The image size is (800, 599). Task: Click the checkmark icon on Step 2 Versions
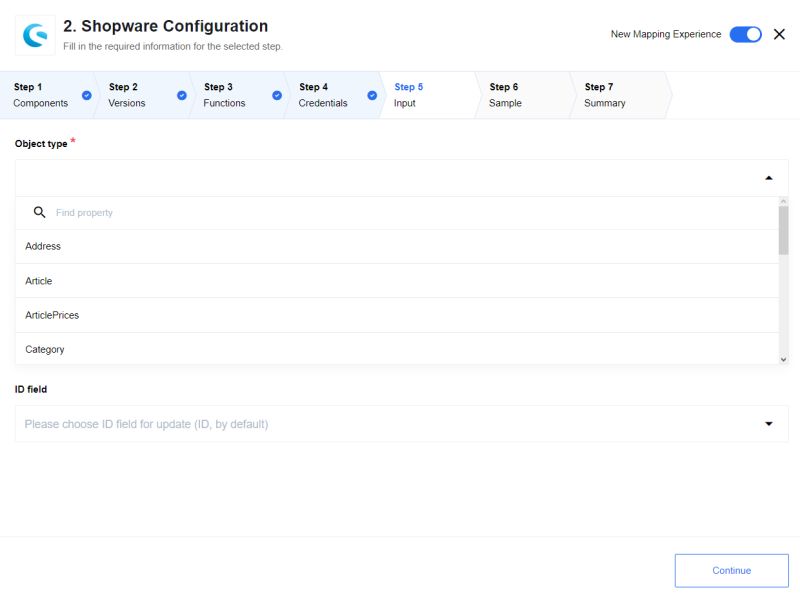tap(182, 96)
